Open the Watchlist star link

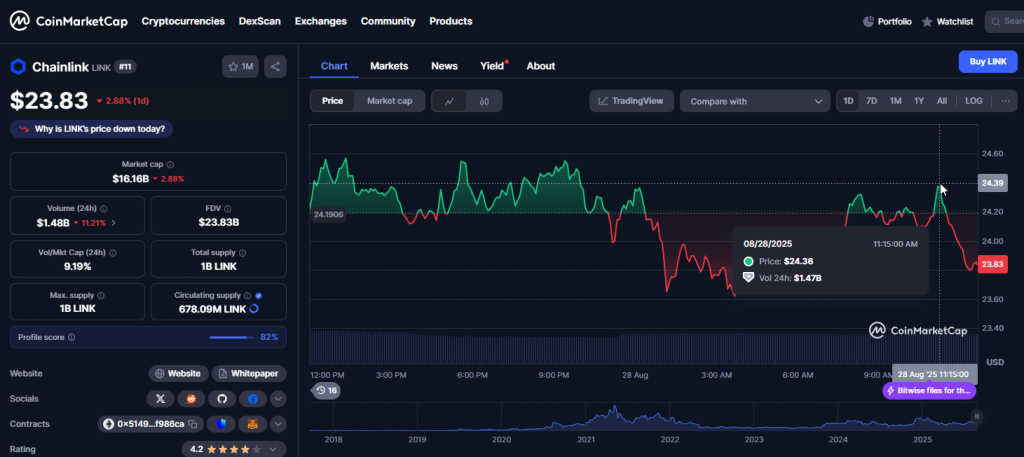coord(947,22)
